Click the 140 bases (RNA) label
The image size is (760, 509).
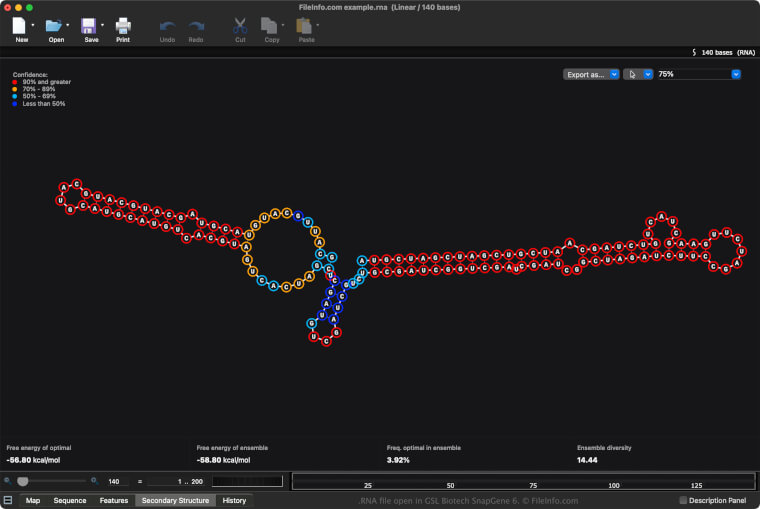(728, 52)
